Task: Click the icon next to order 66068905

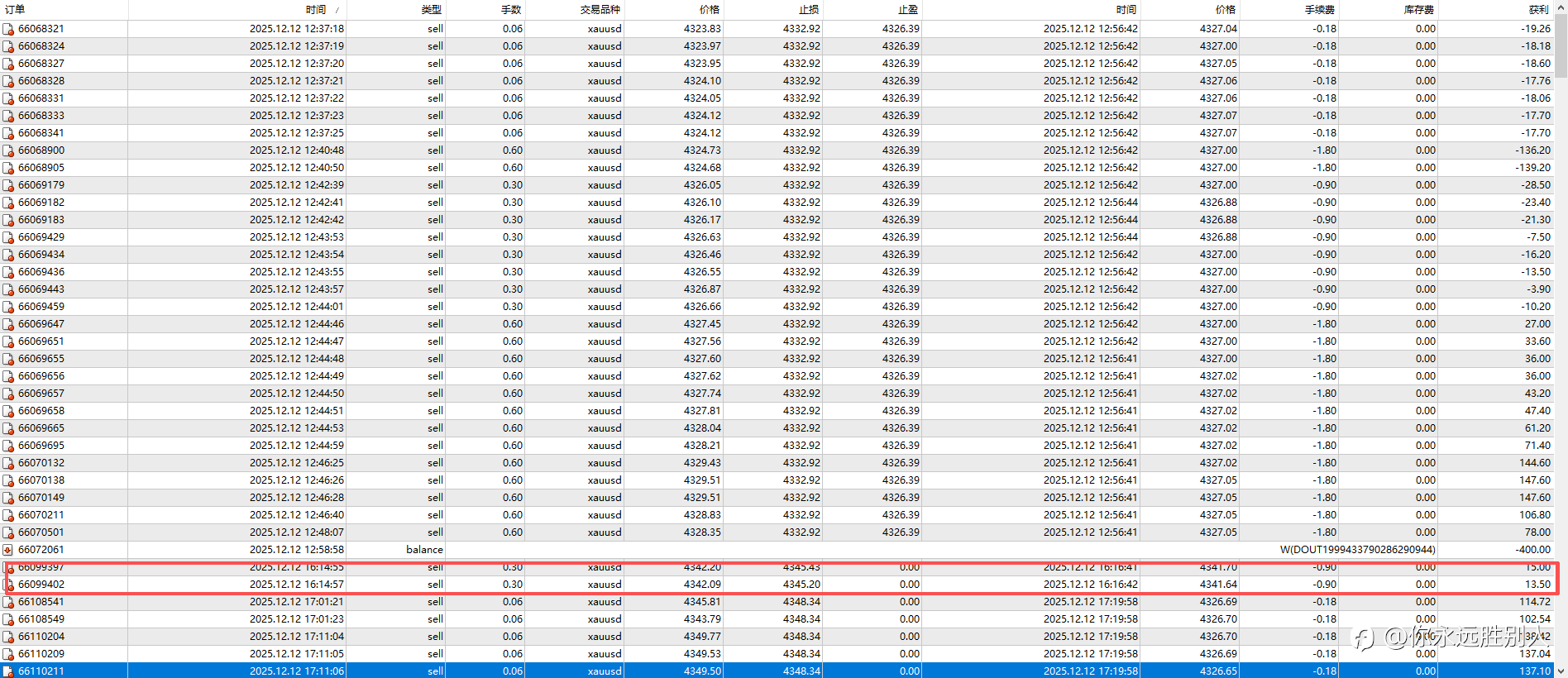Action: point(8,168)
